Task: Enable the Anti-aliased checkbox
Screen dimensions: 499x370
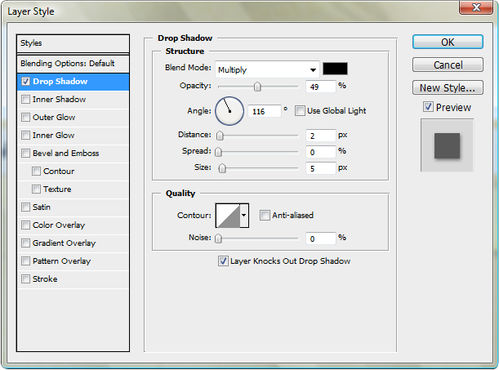Action: (264, 215)
